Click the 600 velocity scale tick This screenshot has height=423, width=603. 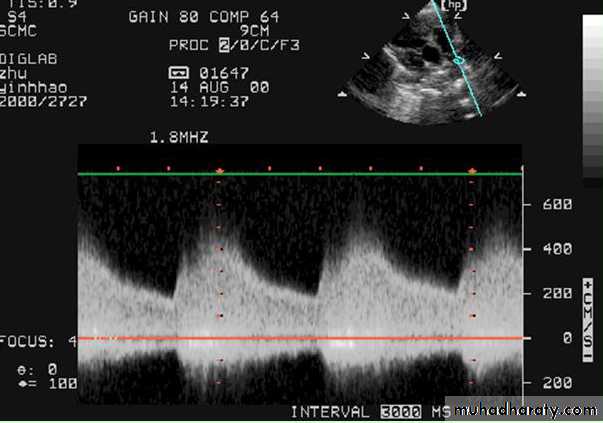(x=556, y=204)
